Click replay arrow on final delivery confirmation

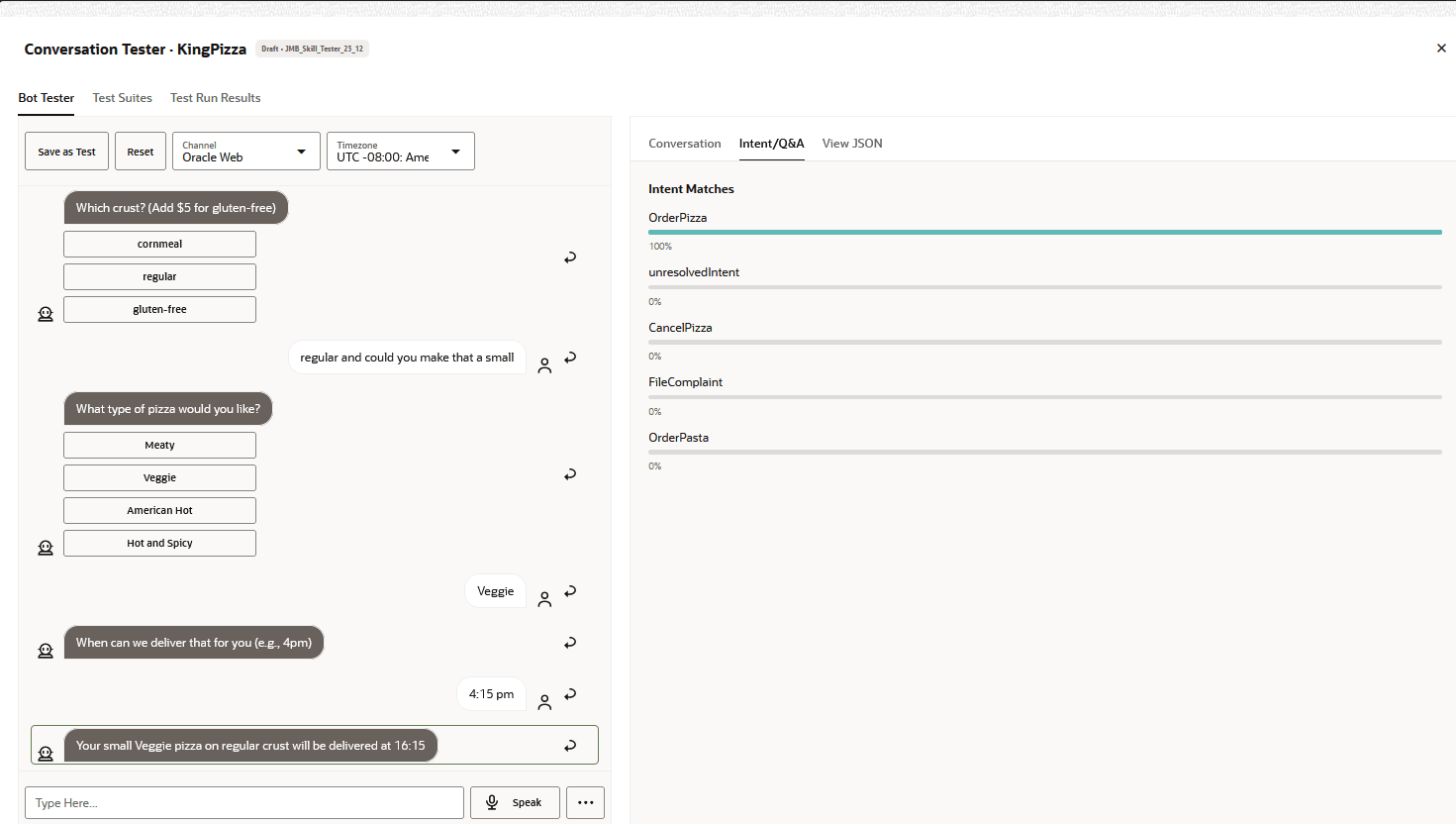570,746
